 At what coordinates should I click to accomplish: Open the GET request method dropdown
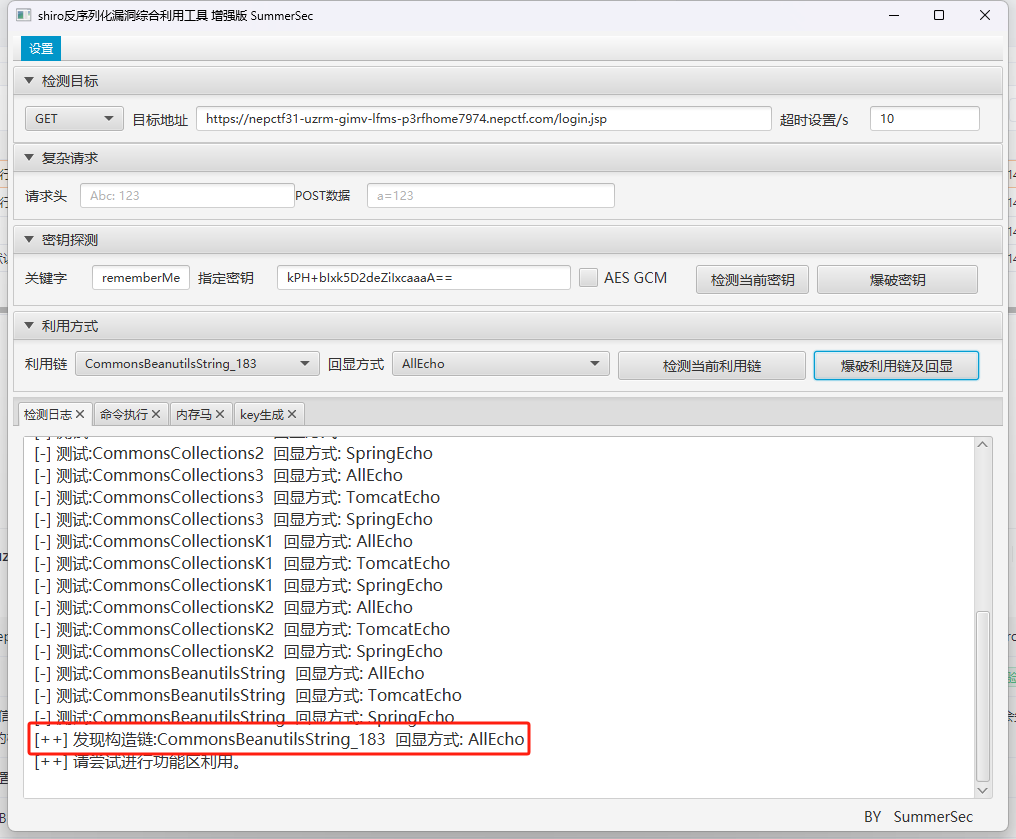click(x=74, y=118)
